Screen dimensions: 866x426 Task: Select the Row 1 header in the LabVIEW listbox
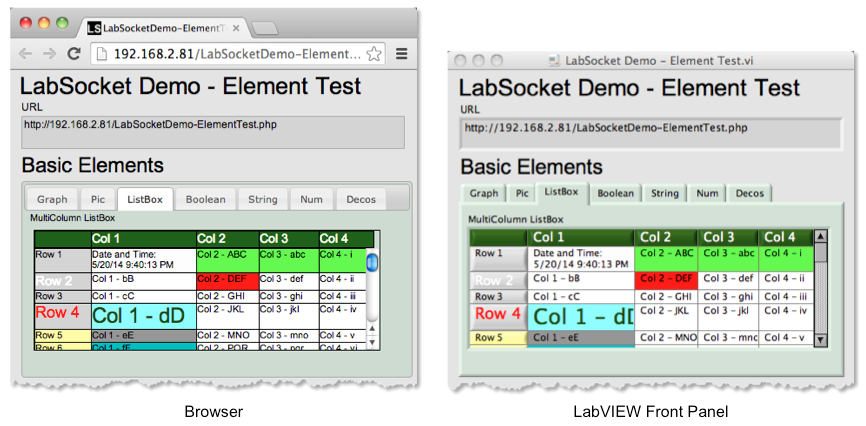pyautogui.click(x=499, y=258)
